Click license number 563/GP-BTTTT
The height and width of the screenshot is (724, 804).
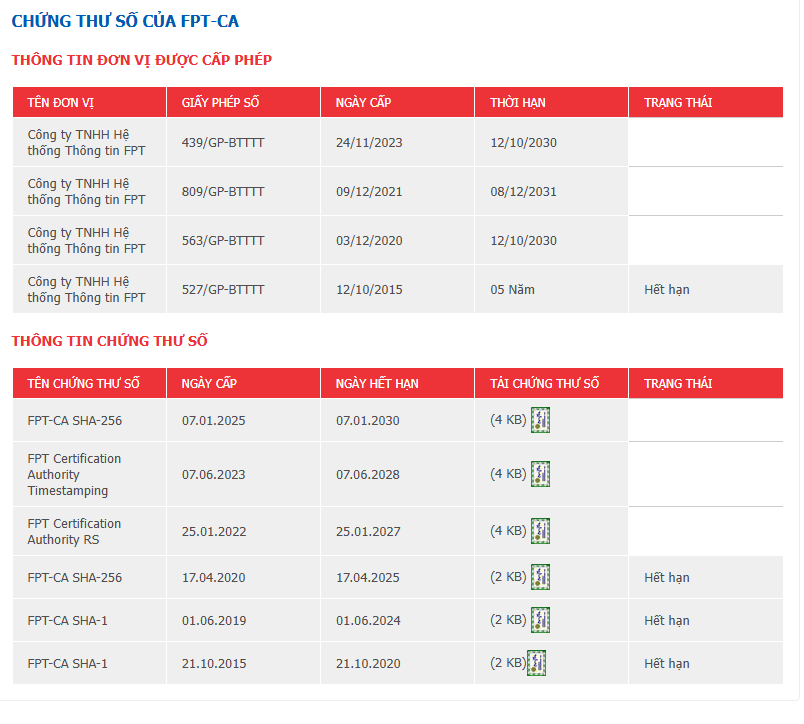[x=223, y=240]
